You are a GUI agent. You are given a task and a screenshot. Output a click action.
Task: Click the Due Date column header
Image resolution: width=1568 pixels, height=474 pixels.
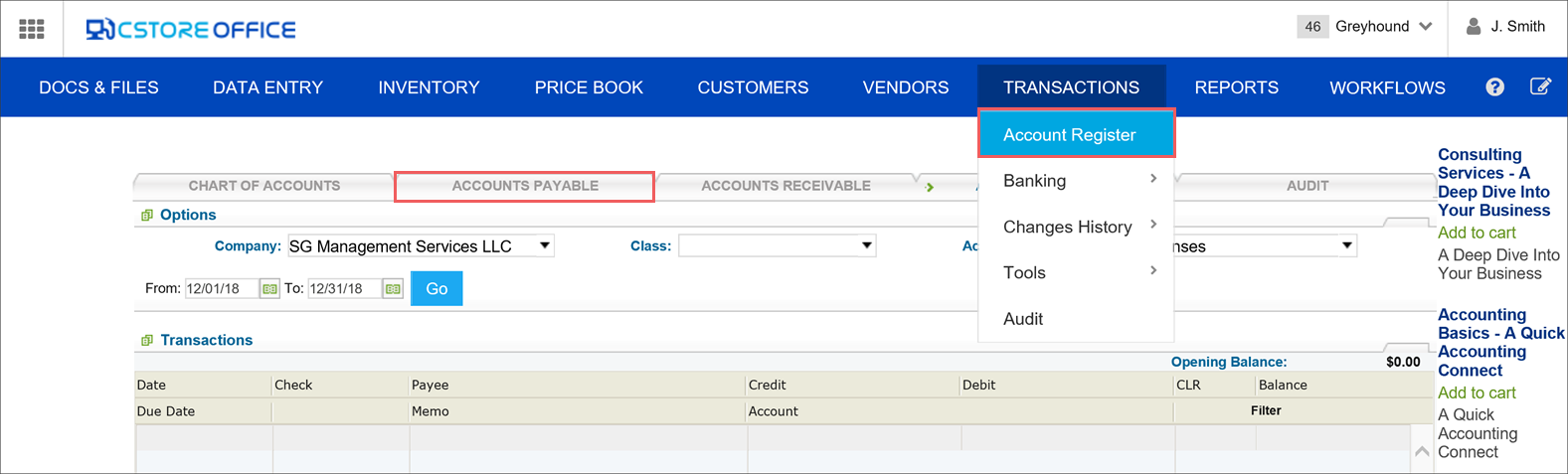click(x=166, y=411)
